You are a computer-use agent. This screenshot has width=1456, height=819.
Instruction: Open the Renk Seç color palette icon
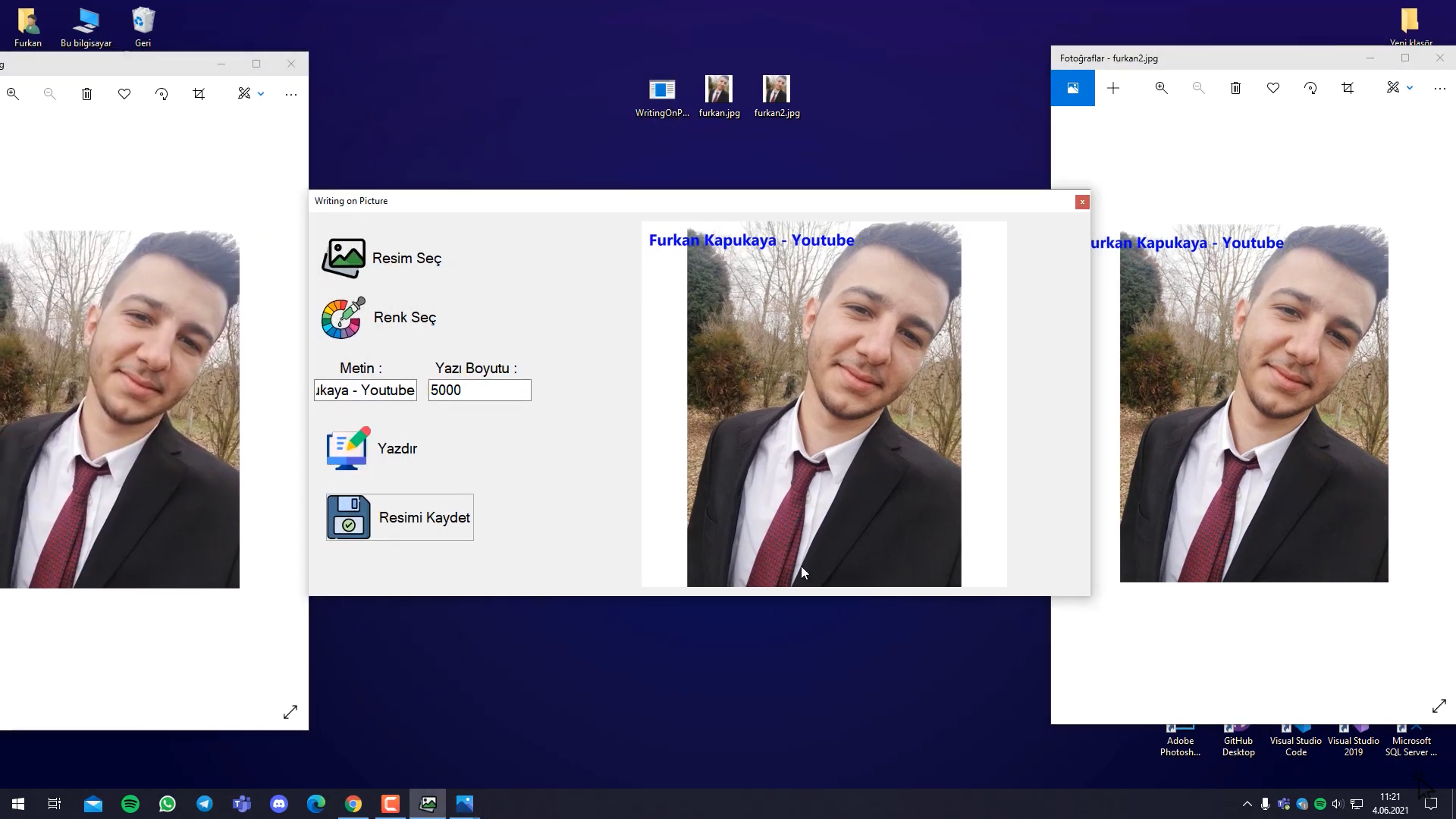pos(343,318)
